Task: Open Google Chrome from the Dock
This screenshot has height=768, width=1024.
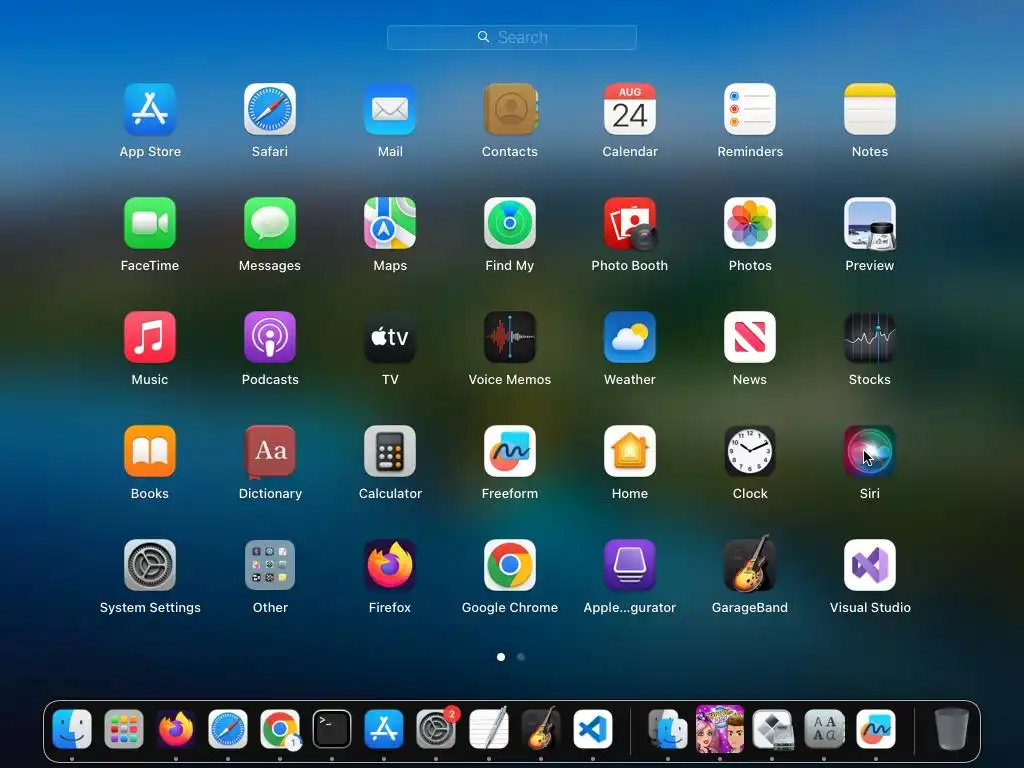Action: 280,729
